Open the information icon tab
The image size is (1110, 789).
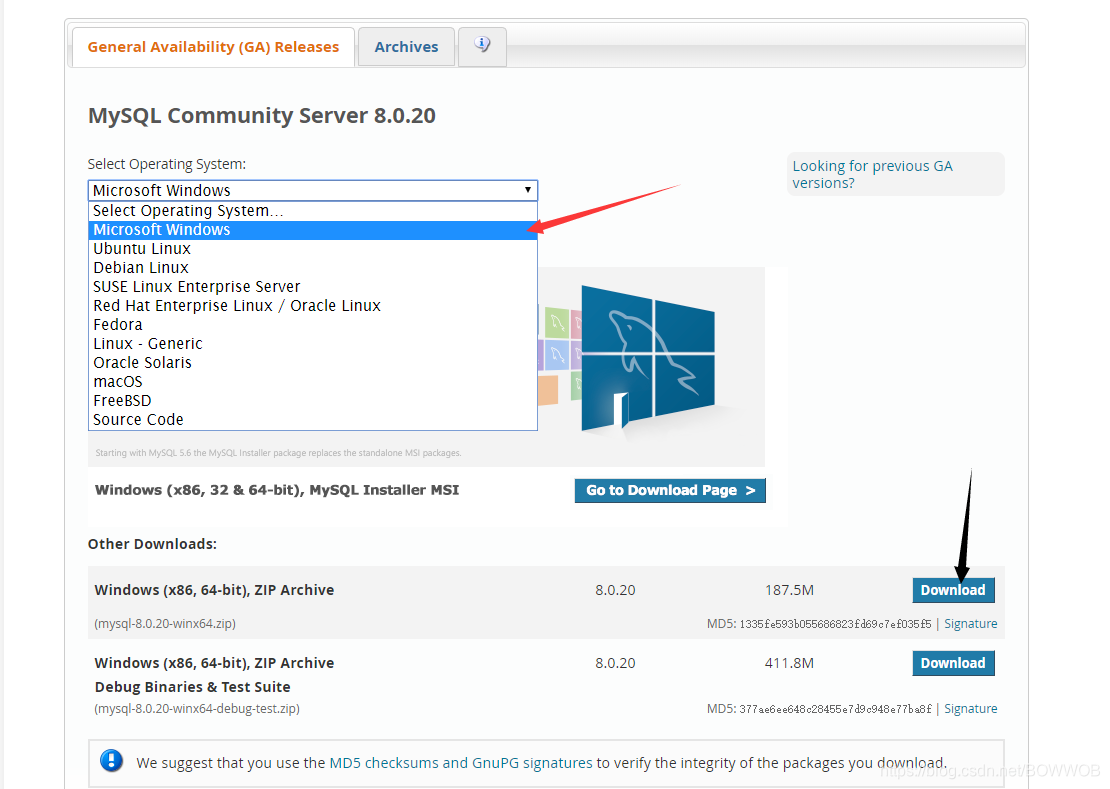click(x=482, y=47)
